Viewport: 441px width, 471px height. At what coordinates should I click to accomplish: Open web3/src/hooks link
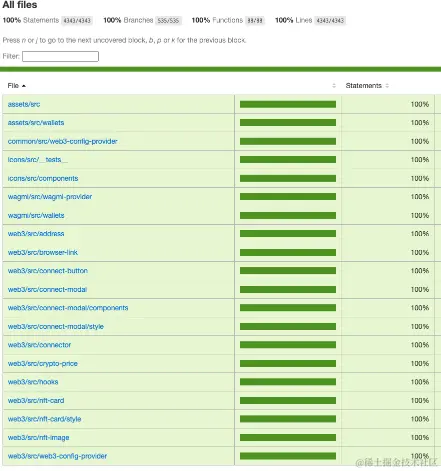[33, 382]
